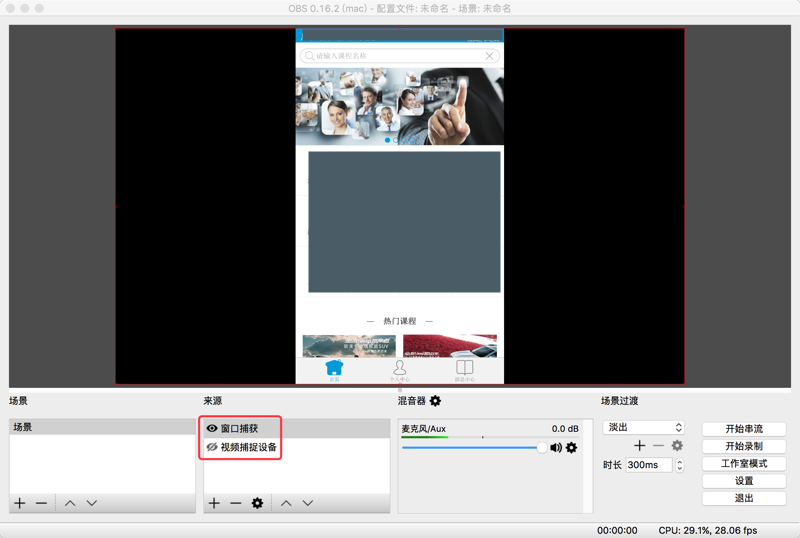The height and width of the screenshot is (538, 800).
Task: Click the 0.0 dB level readout
Action: (565, 429)
